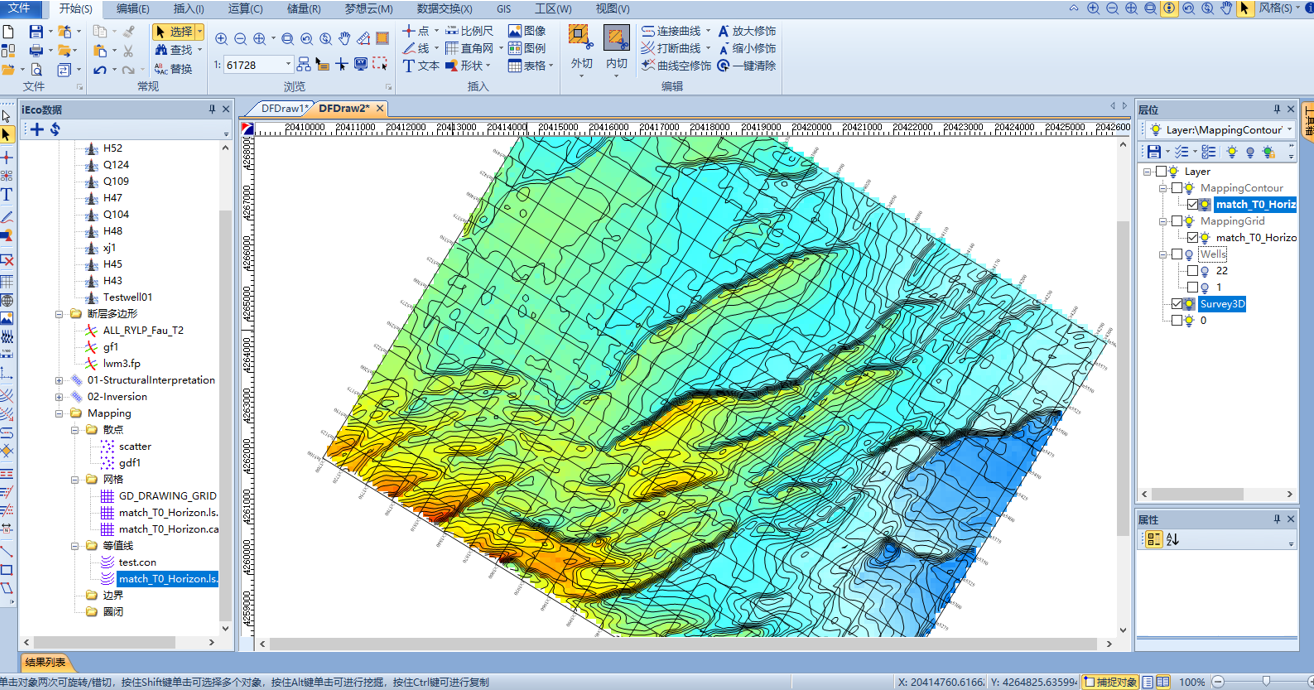Screen dimensions: 1314x690
Task: Open the Layer:\MappingContour dropdown
Action: coord(1289,130)
